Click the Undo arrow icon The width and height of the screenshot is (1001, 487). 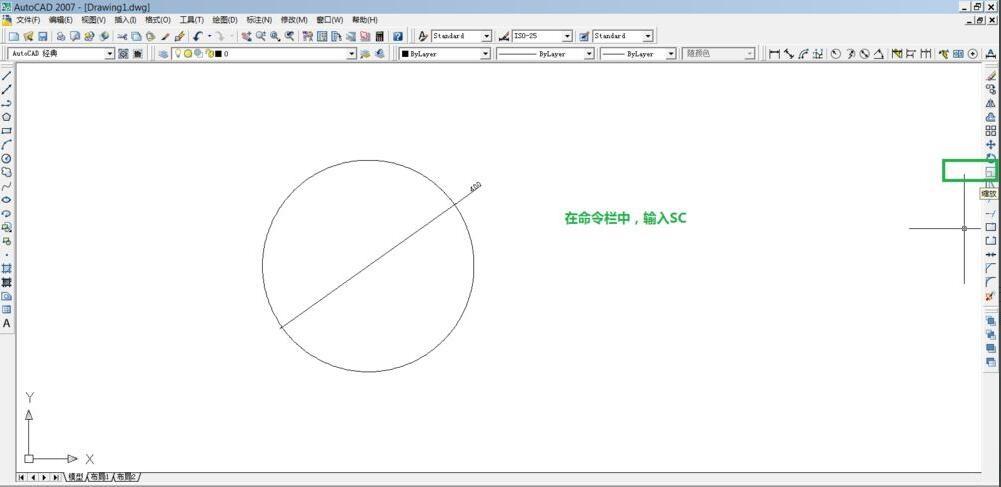tap(198, 36)
